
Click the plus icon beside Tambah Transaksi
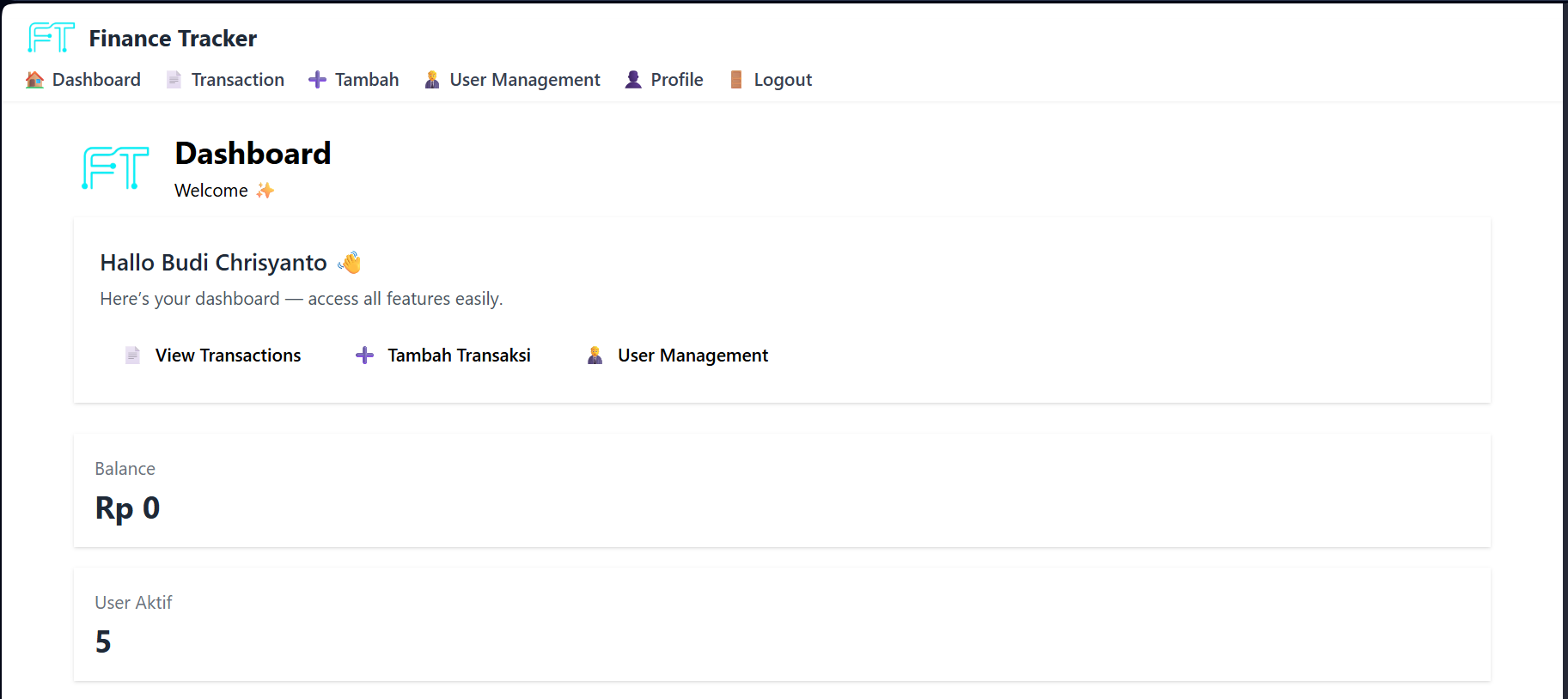click(364, 356)
